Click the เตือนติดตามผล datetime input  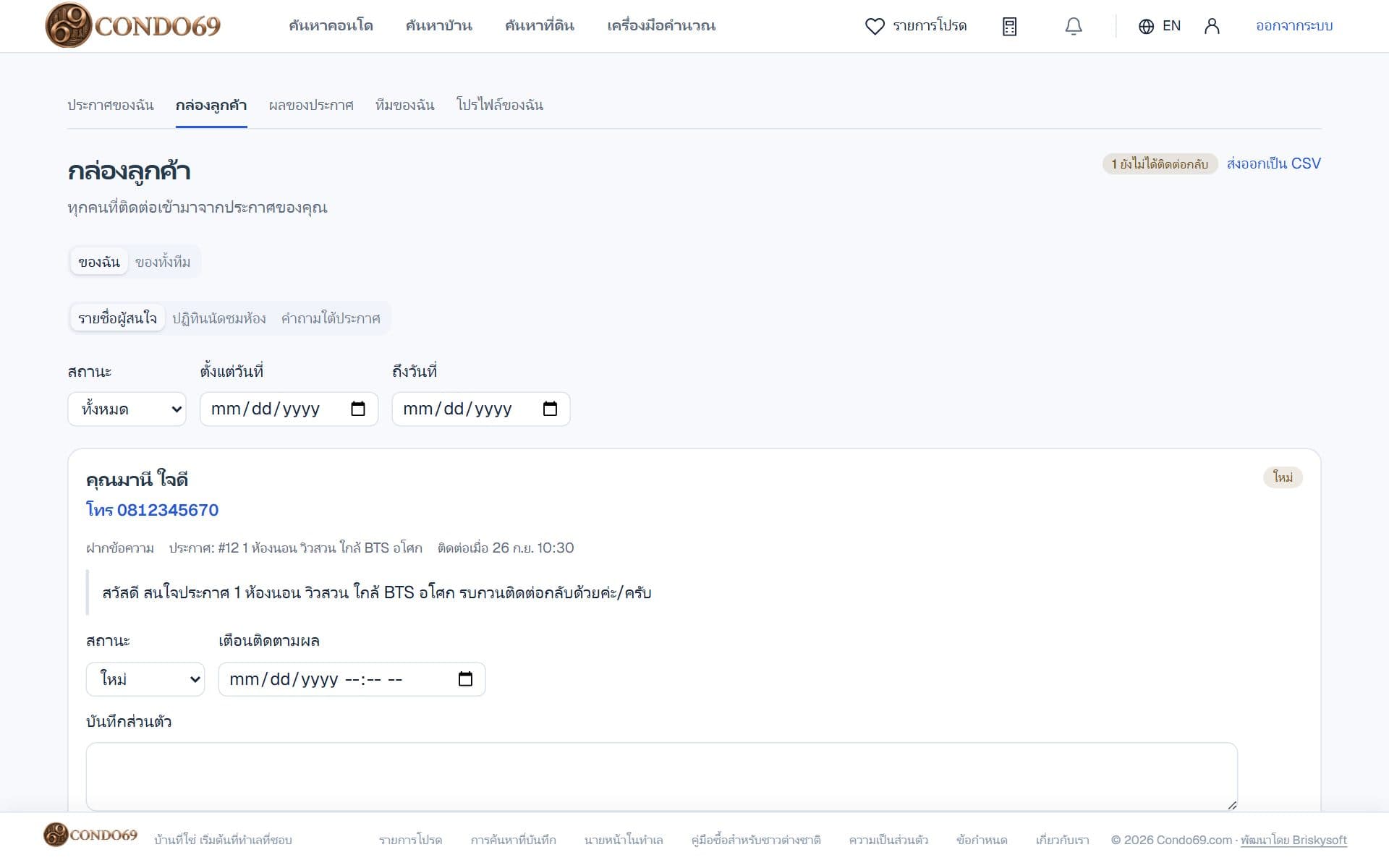352,679
